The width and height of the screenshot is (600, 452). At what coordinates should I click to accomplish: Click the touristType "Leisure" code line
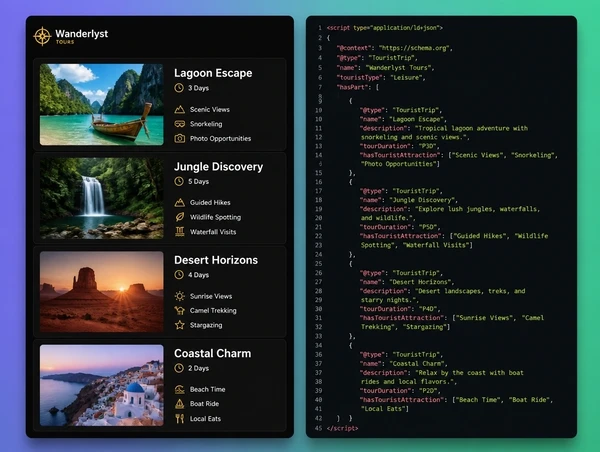[381, 78]
